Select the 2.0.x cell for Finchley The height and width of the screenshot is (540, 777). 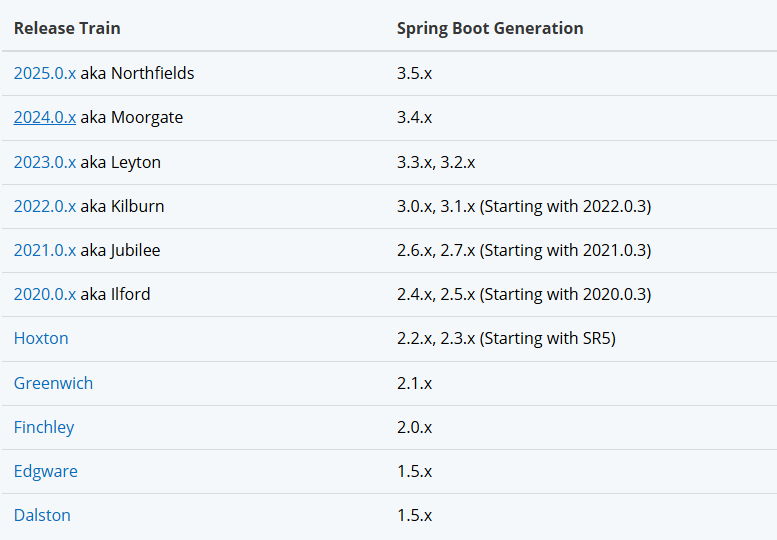[414, 428]
